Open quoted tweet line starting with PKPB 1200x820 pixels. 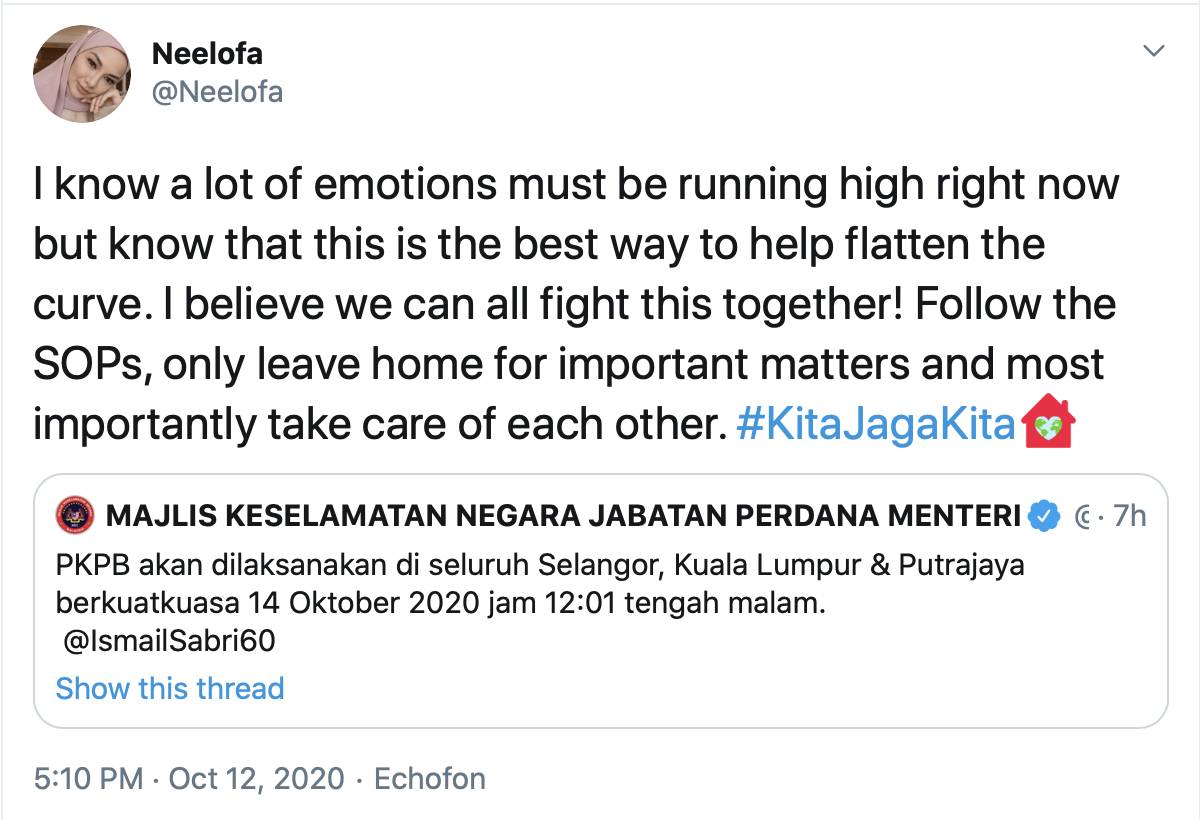point(540,566)
